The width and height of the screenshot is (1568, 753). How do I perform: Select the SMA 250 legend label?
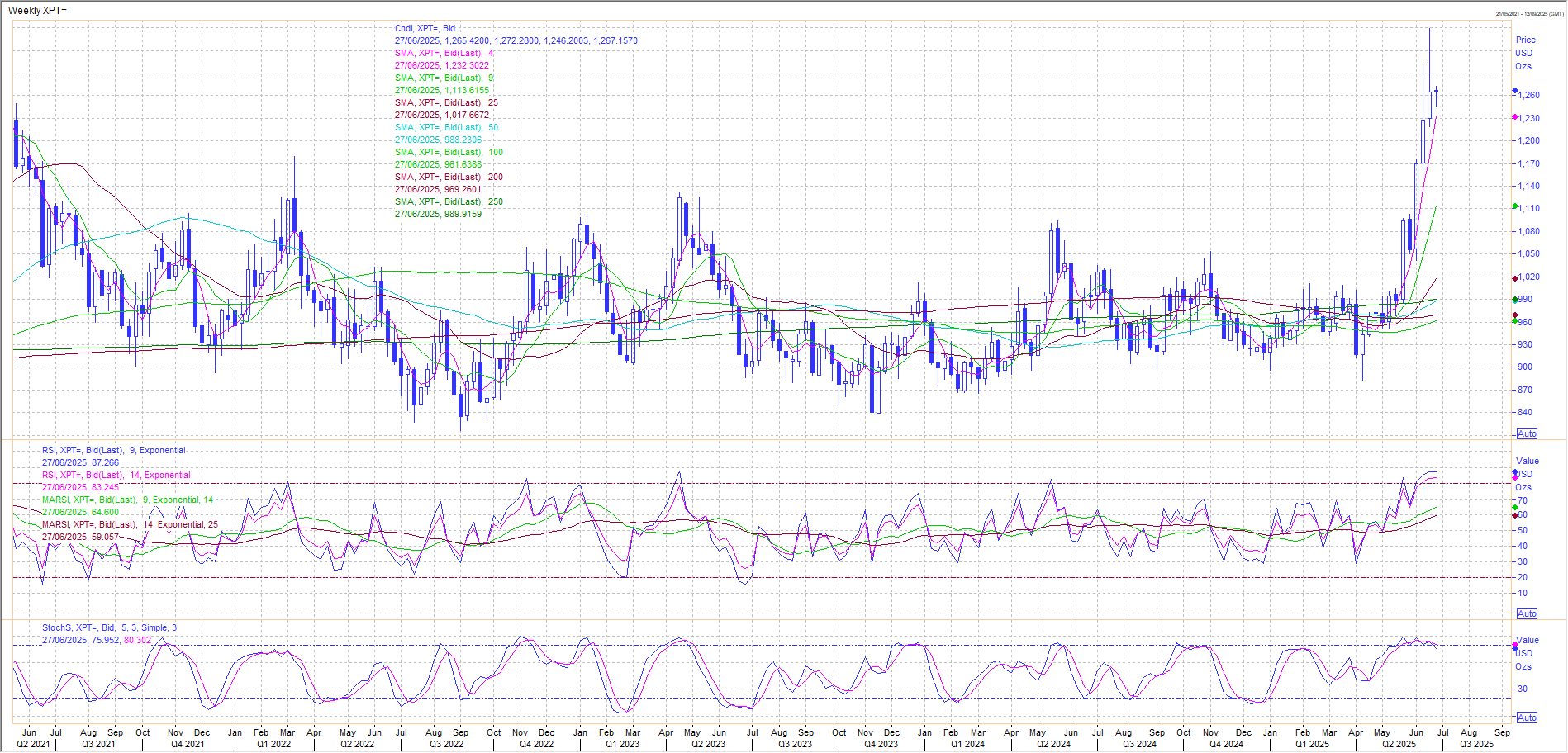click(449, 201)
